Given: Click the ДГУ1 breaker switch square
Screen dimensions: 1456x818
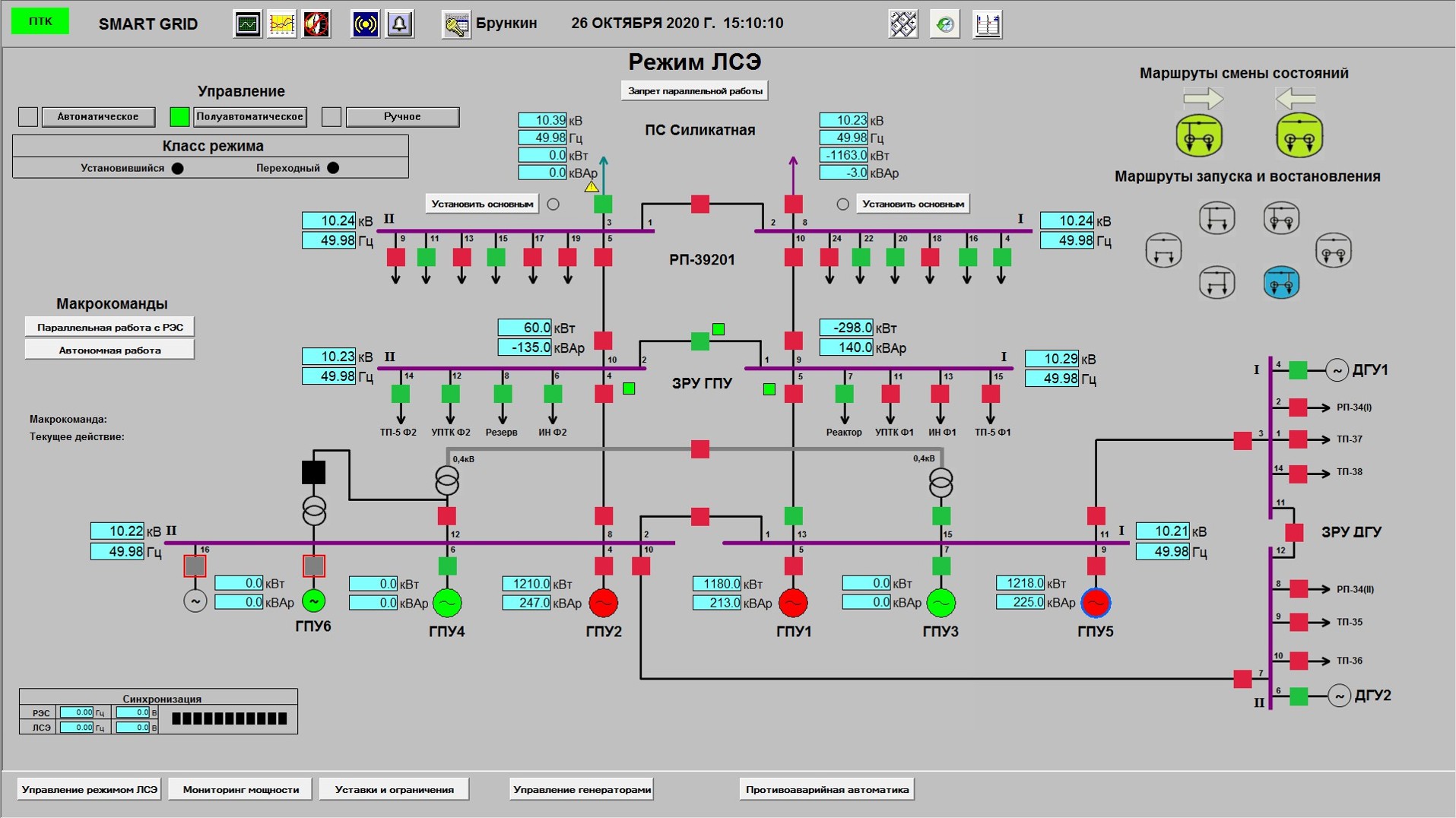Looking at the screenshot, I should click(x=1298, y=370).
